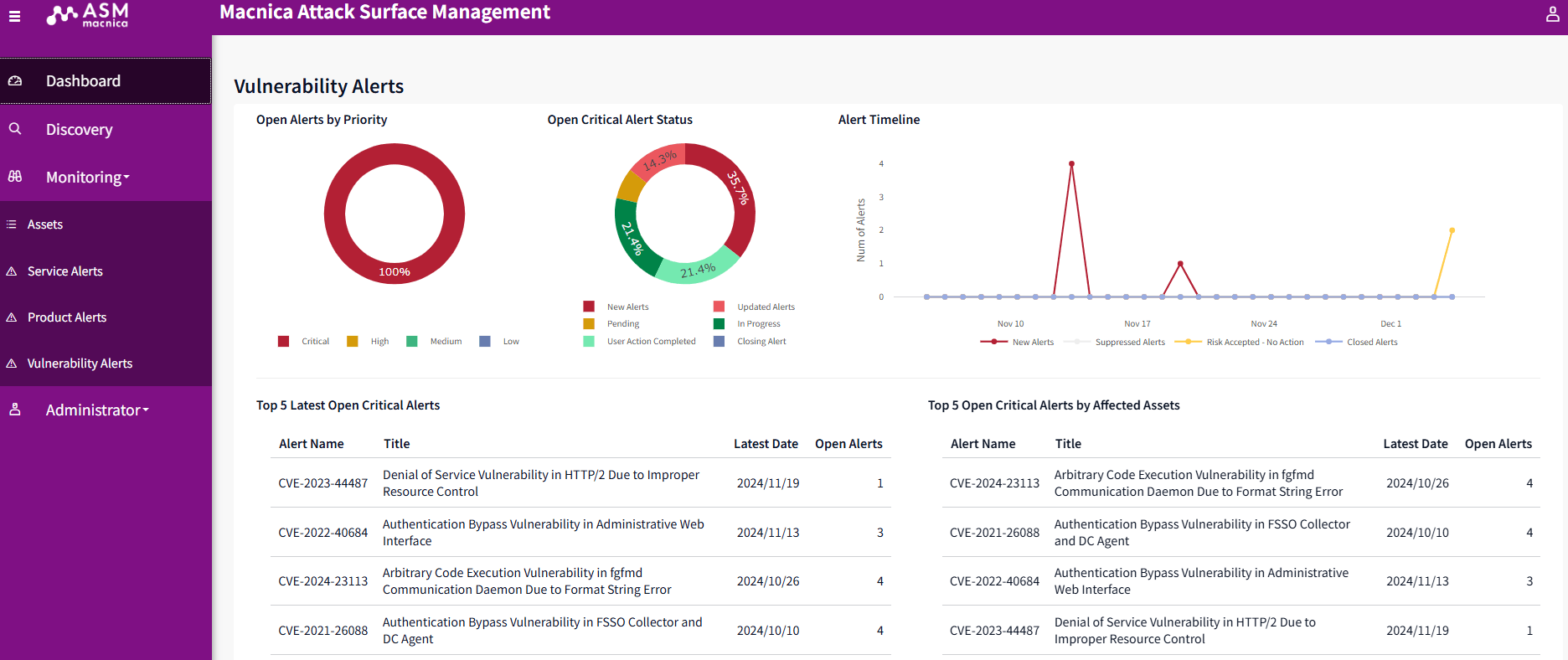Go to Vulnerability Alerts sidebar item
The height and width of the screenshot is (660, 1568).
[80, 364]
